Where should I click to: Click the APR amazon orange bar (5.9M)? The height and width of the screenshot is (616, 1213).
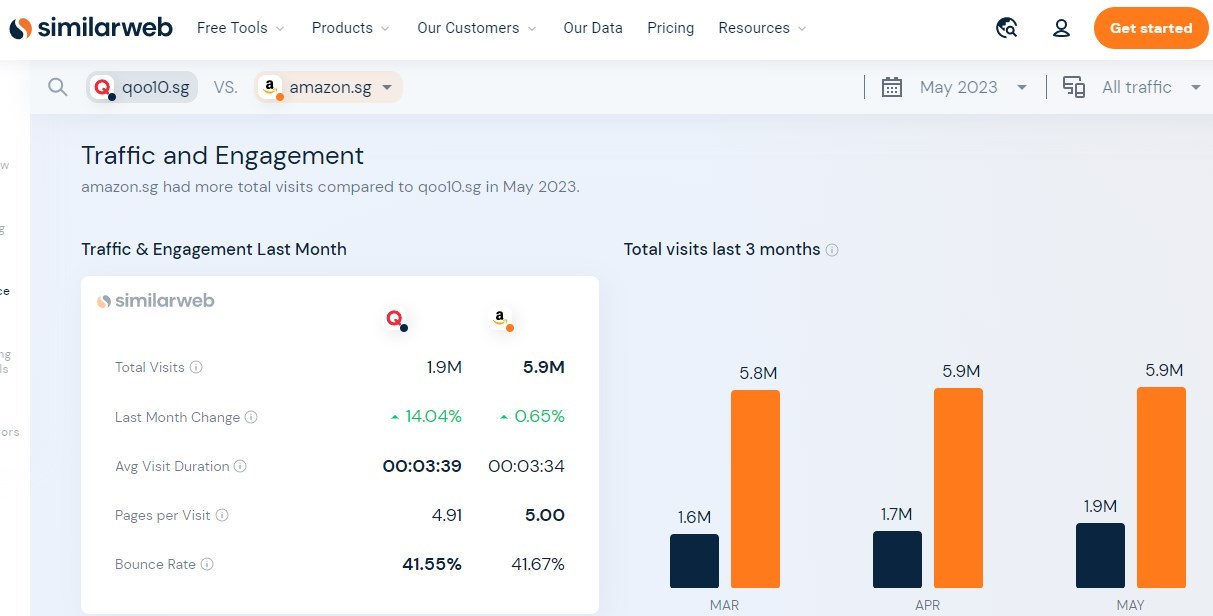(x=958, y=488)
